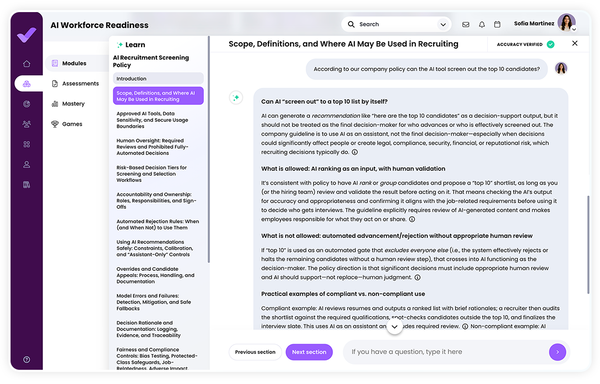Viewport: 600px width, 384px height.
Task: Open the single user profile sidebar icon
Action: [26, 164]
